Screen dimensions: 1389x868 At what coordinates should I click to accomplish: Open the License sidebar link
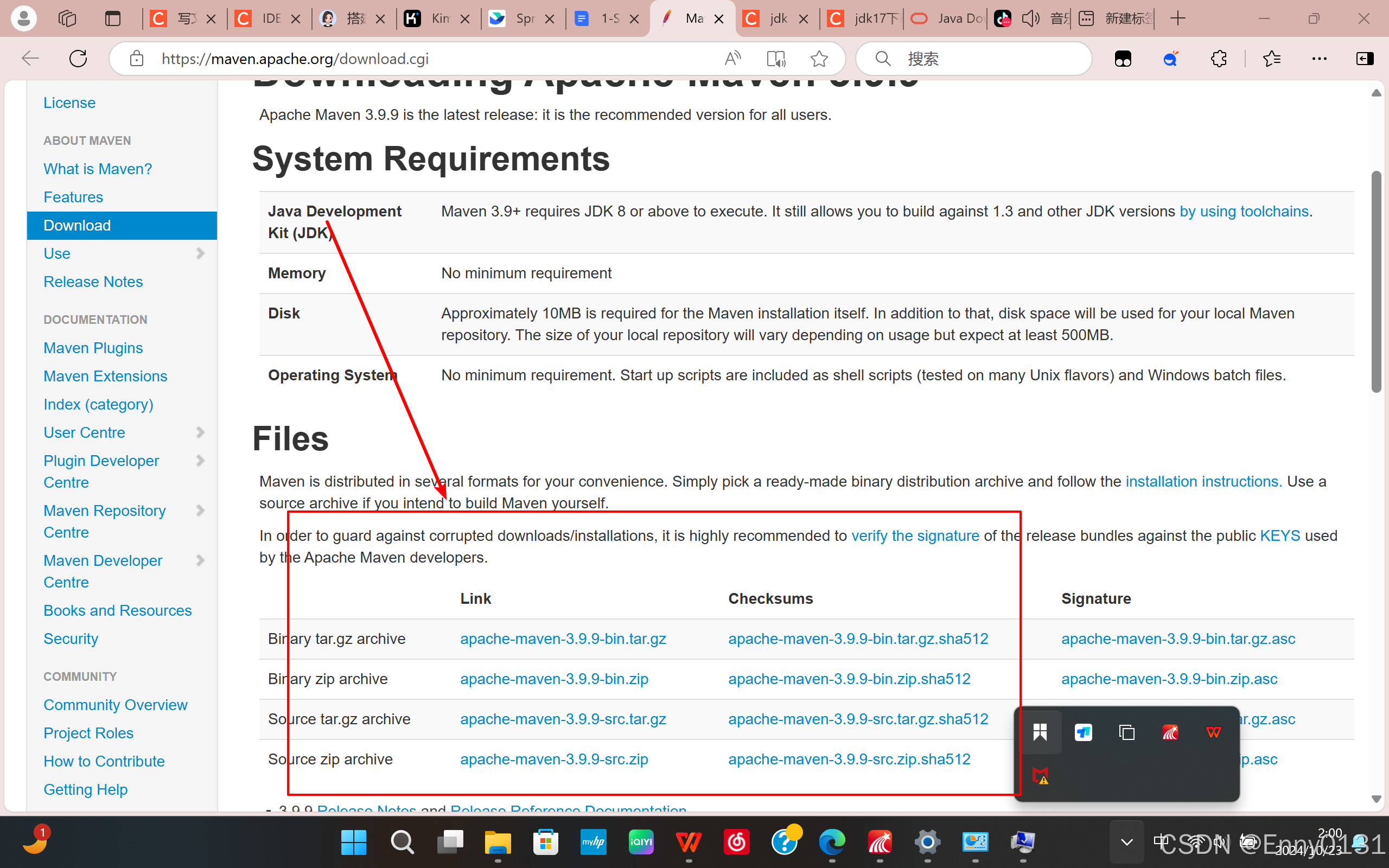click(x=69, y=103)
